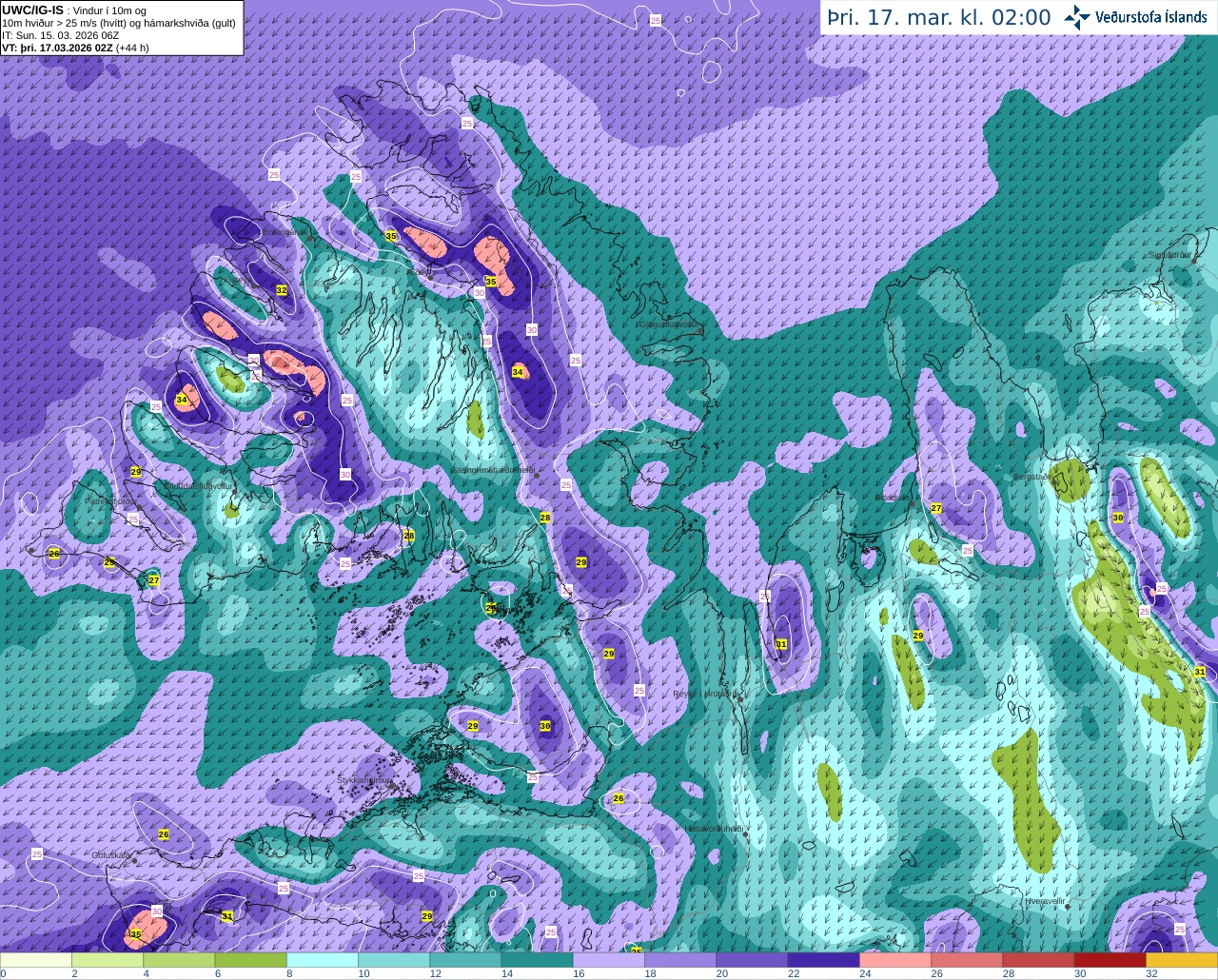This screenshot has width=1218, height=980.
Task: Click the Bíldudalsflugvöllur station label
Action: point(199,484)
